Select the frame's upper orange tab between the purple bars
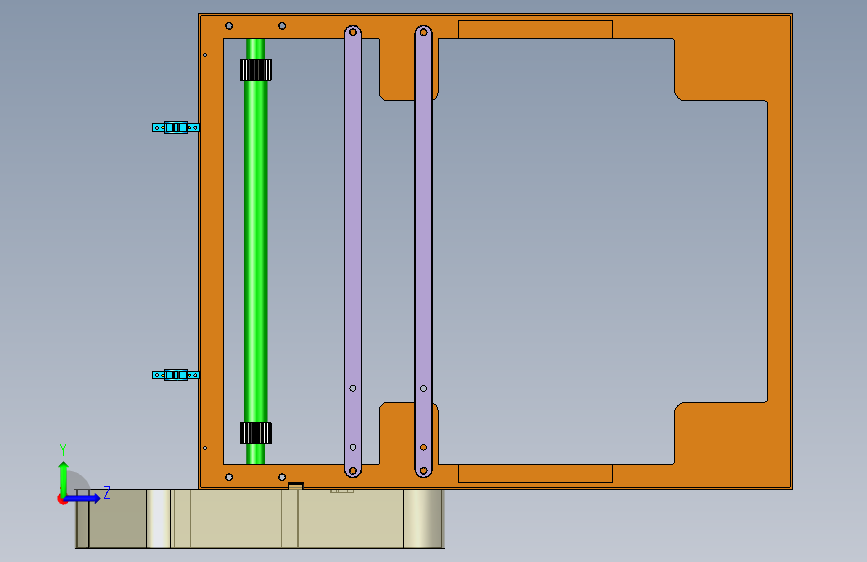 point(397,69)
